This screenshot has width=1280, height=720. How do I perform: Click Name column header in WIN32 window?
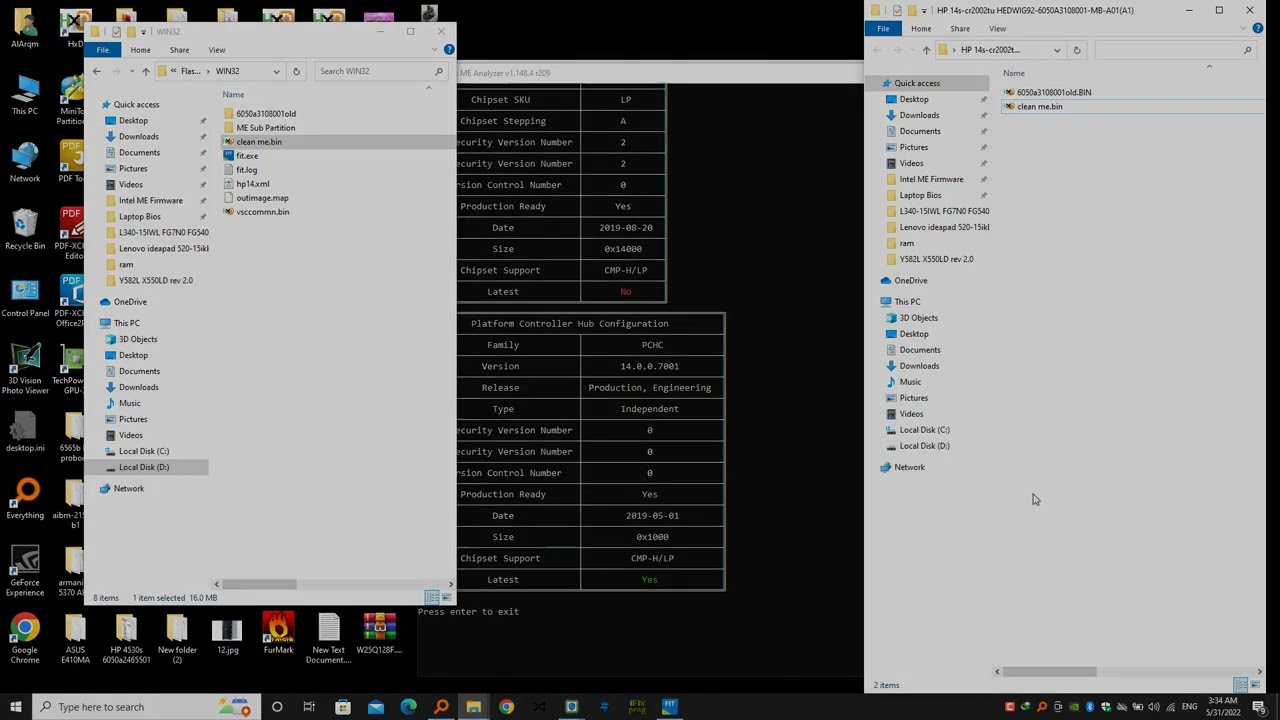(x=233, y=95)
